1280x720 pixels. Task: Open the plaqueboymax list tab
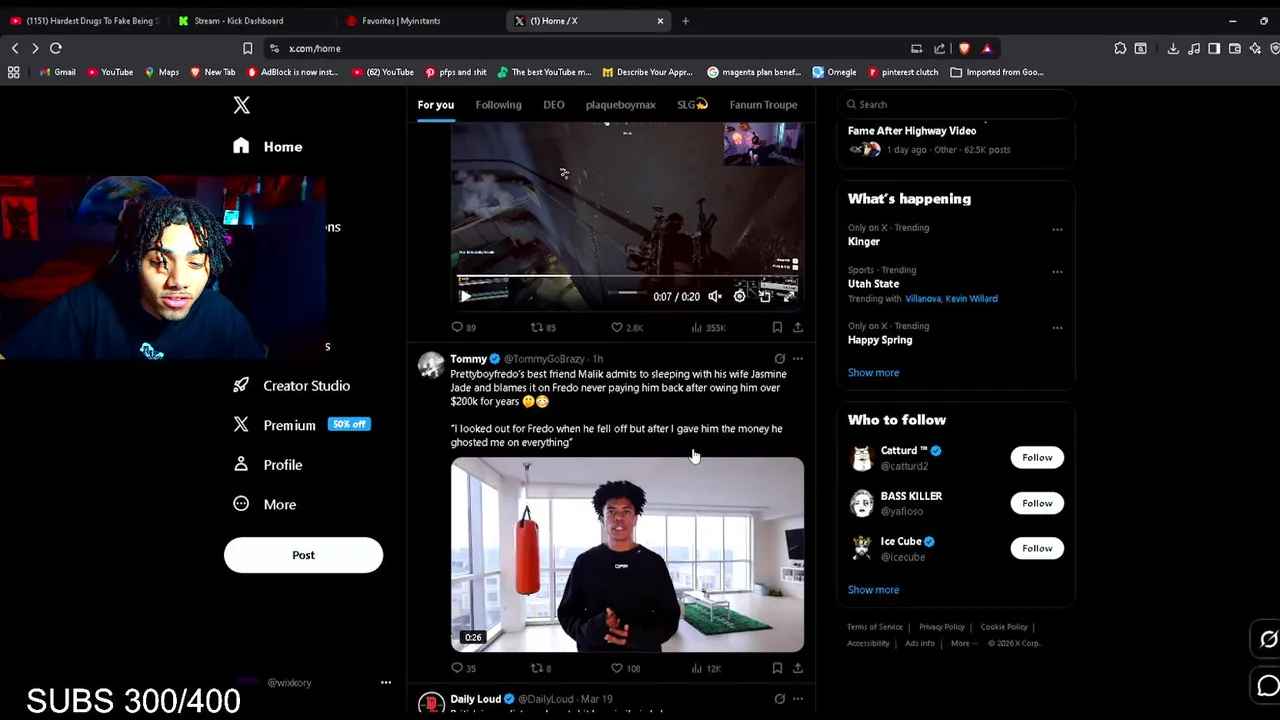click(x=621, y=104)
